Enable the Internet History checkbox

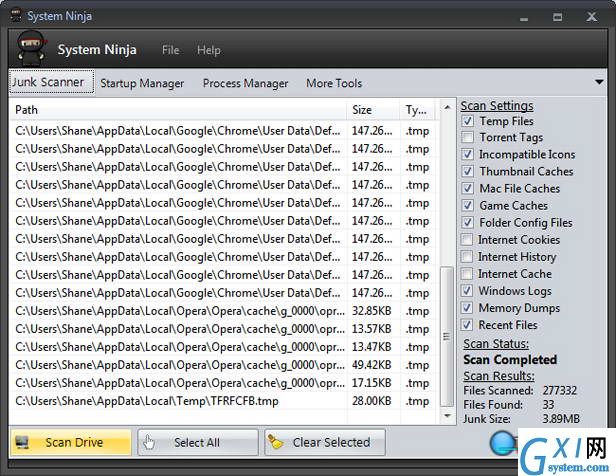pyautogui.click(x=467, y=256)
